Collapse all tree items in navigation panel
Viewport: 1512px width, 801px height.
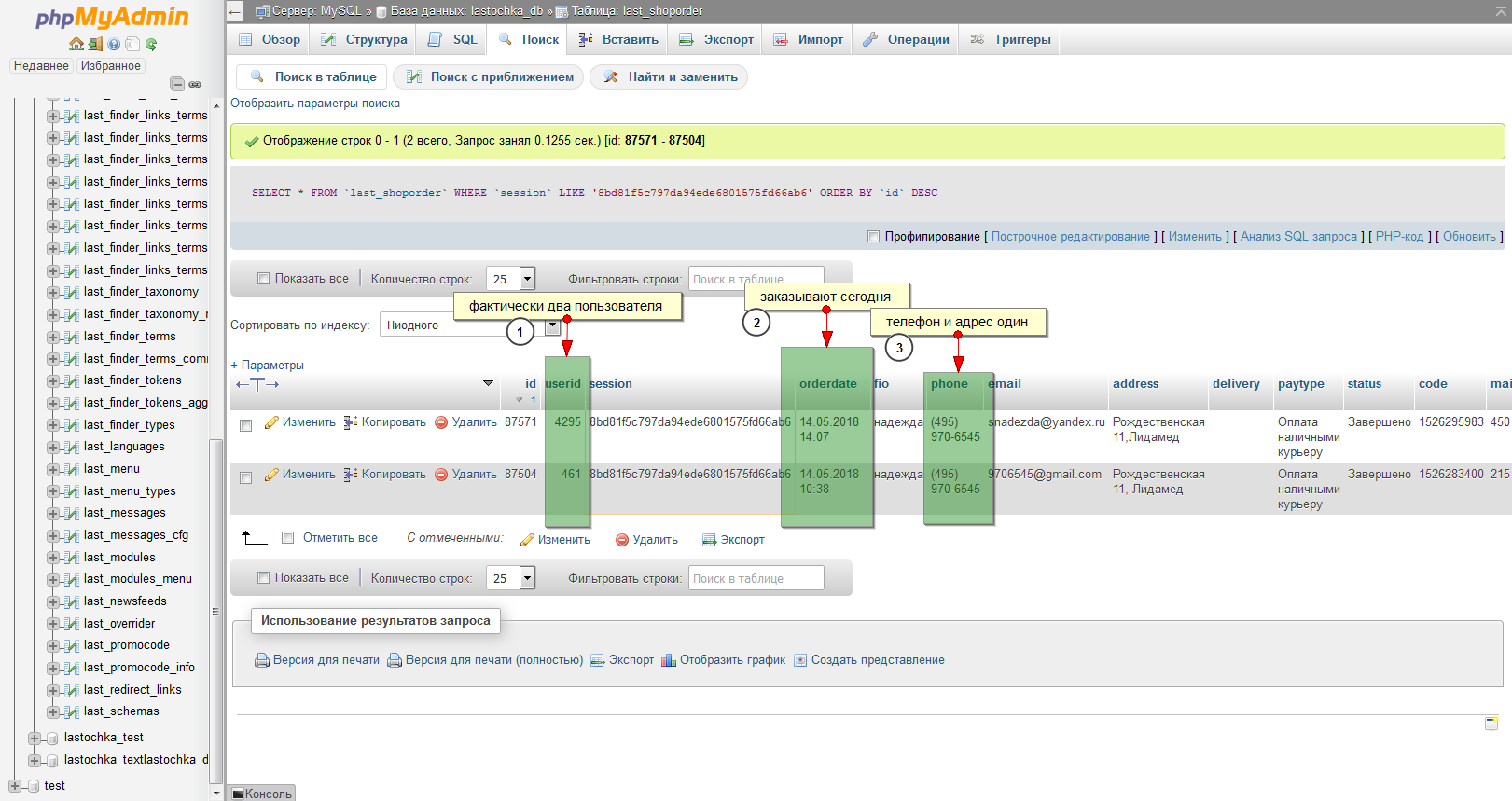click(176, 84)
